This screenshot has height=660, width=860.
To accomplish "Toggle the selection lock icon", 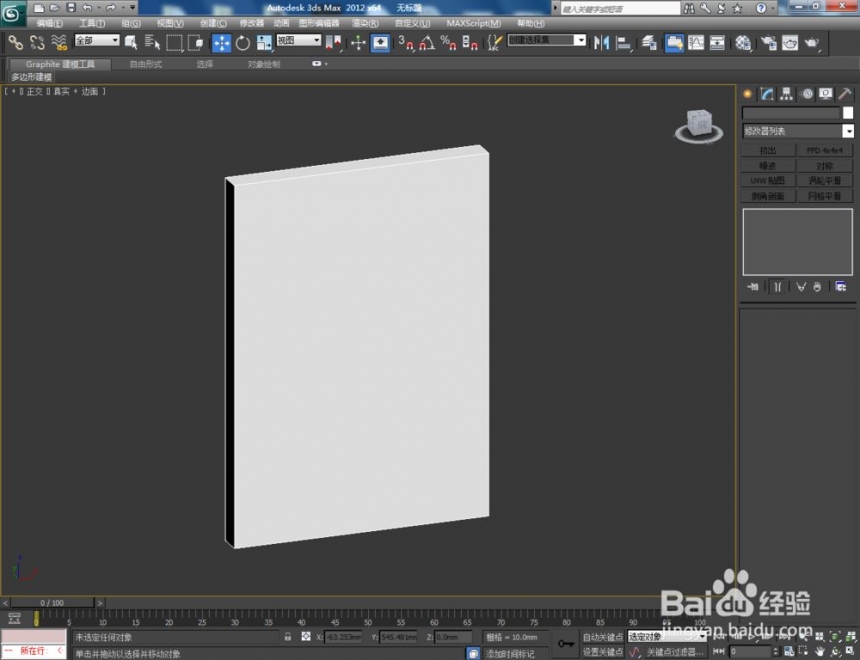I will tap(288, 636).
